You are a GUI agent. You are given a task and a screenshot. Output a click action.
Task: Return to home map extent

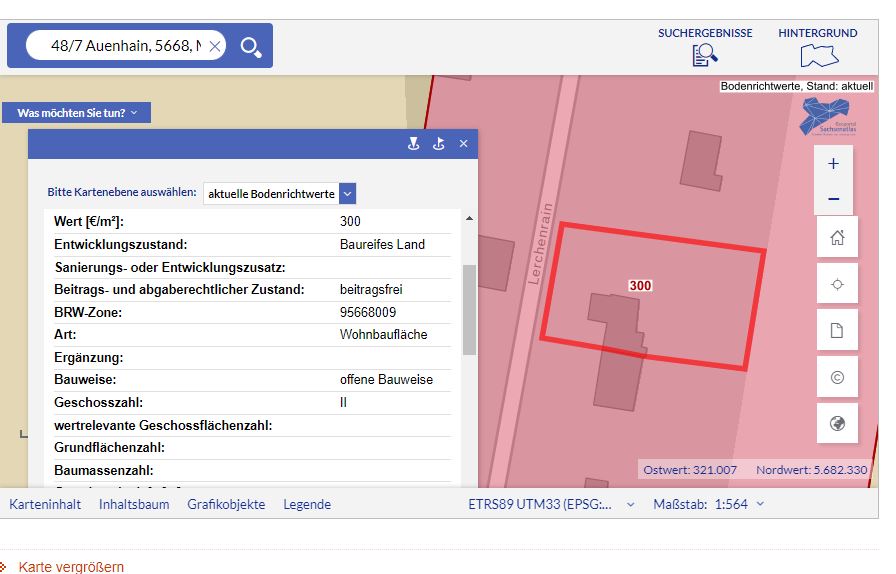pos(837,237)
